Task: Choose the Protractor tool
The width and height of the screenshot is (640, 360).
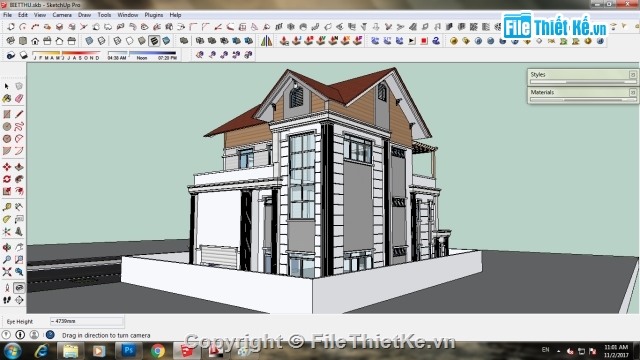Action: pos(7,219)
